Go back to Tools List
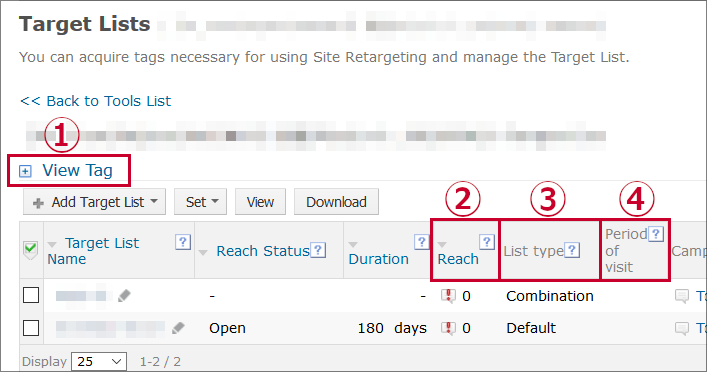Image resolution: width=707 pixels, height=372 pixels. click(96, 101)
